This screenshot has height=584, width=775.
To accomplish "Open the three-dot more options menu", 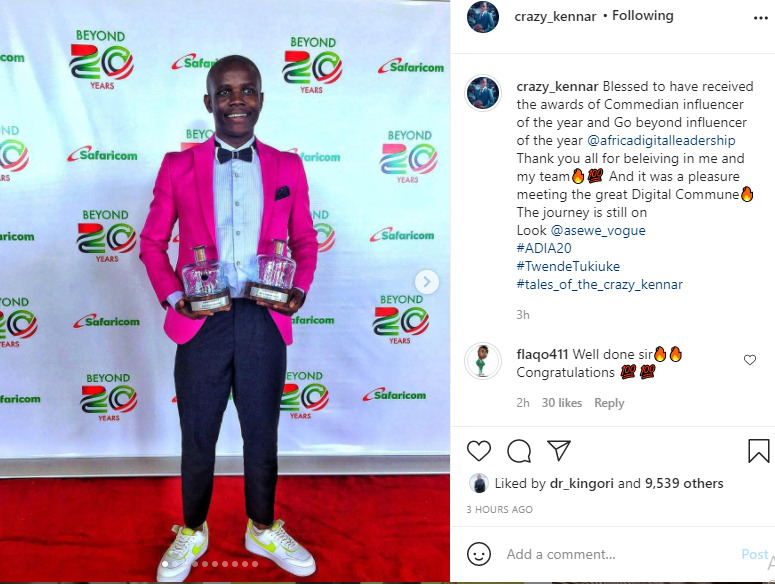I will point(761,18).
